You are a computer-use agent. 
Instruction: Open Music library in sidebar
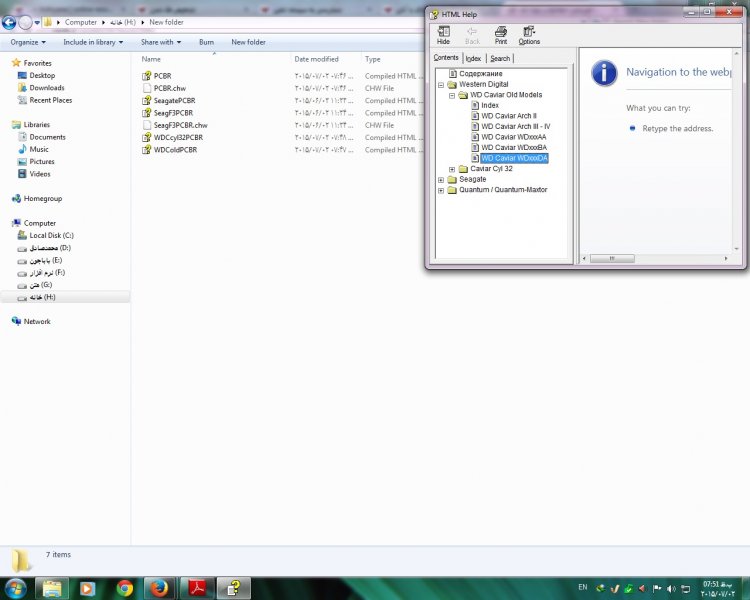[39, 149]
